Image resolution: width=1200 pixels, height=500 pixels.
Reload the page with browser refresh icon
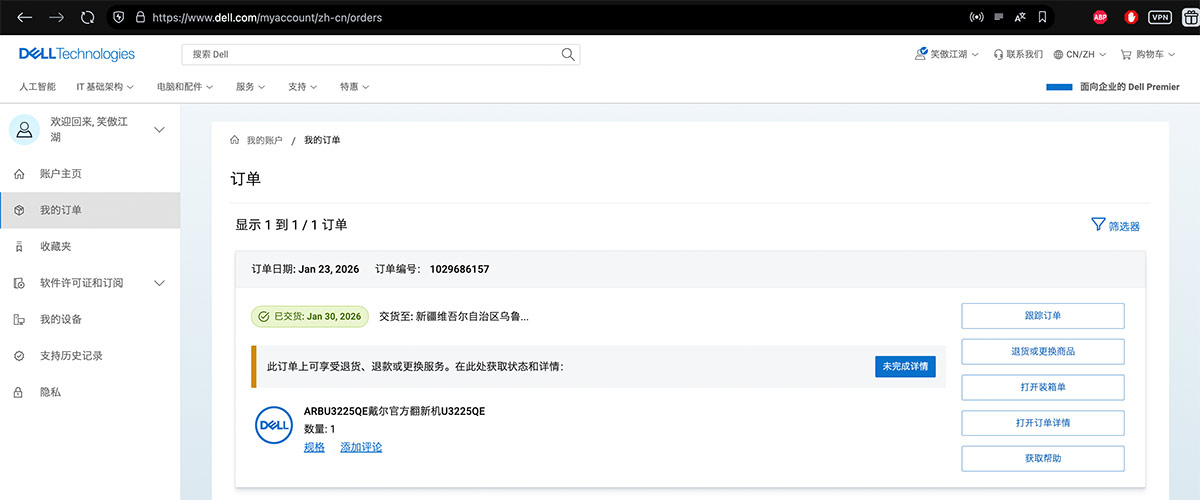[x=87, y=17]
